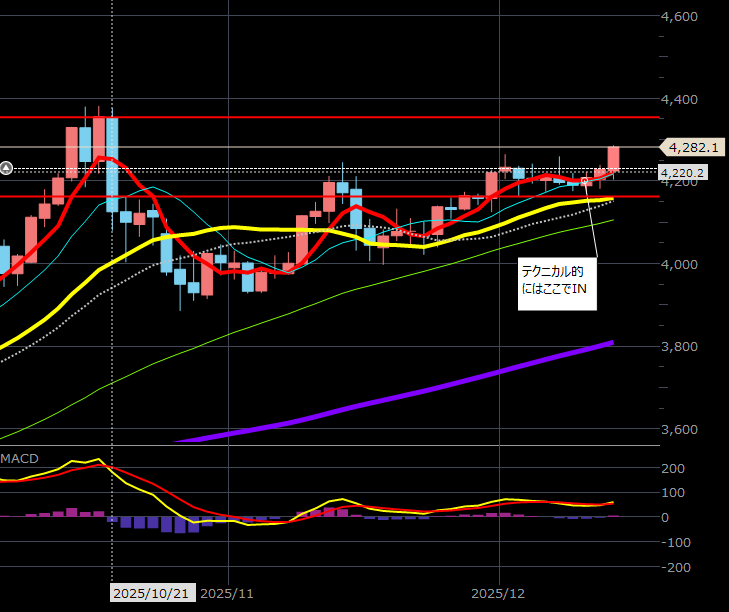Image resolution: width=729 pixels, height=612 pixels.
Task: Select the テクニカル的にはここでIN annotation box
Action: point(556,284)
